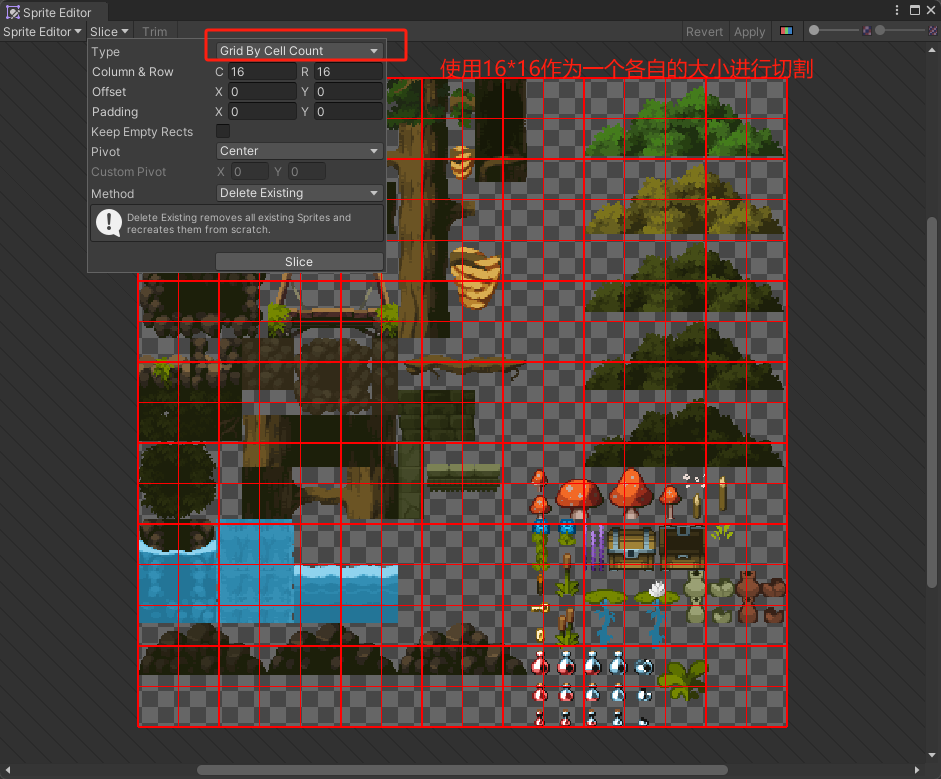
Task: Click the right arrow of the horizontal scrollbar
Action: point(916,770)
